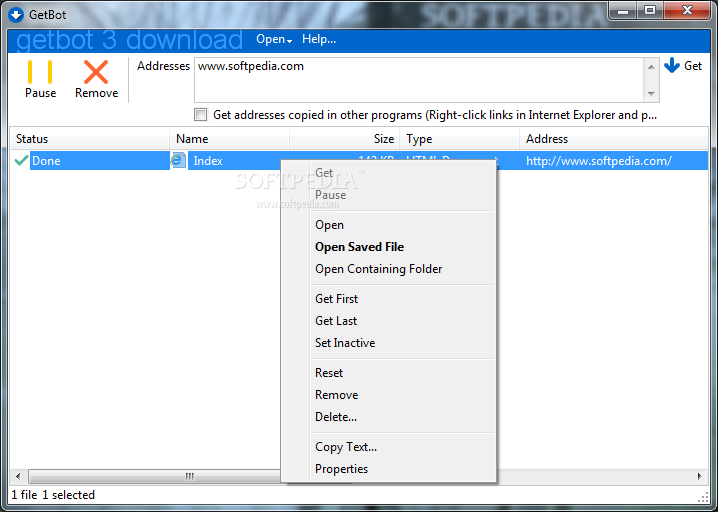Sort by the Address column header
The width and height of the screenshot is (718, 512).
[x=614, y=139]
